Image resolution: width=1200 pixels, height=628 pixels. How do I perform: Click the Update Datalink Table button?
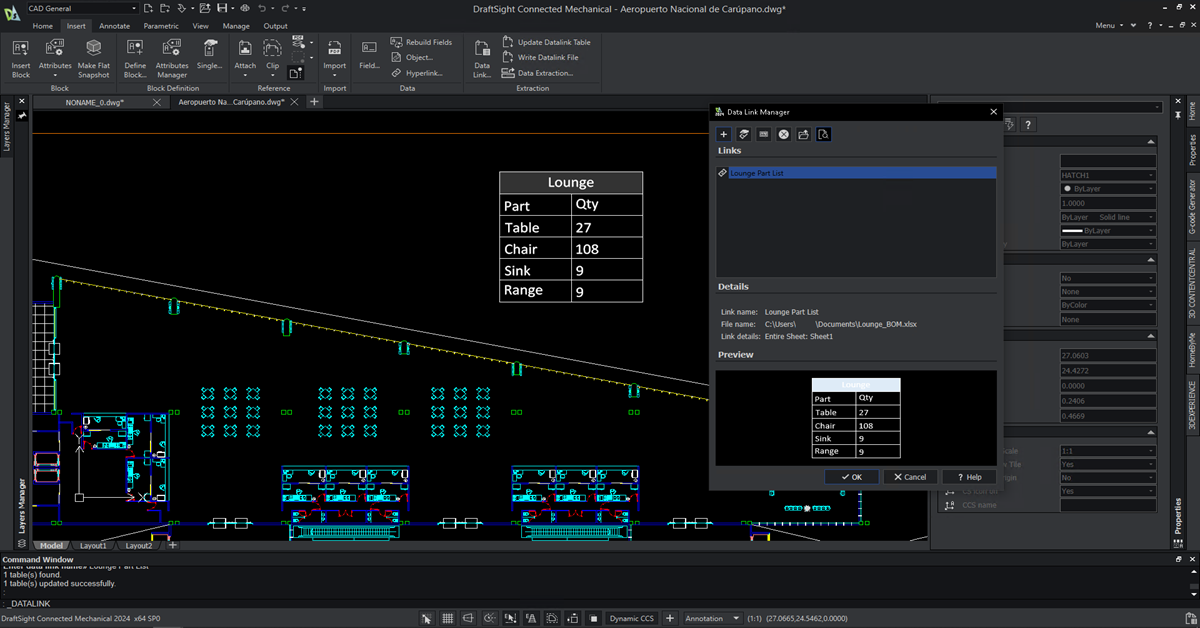pos(546,41)
